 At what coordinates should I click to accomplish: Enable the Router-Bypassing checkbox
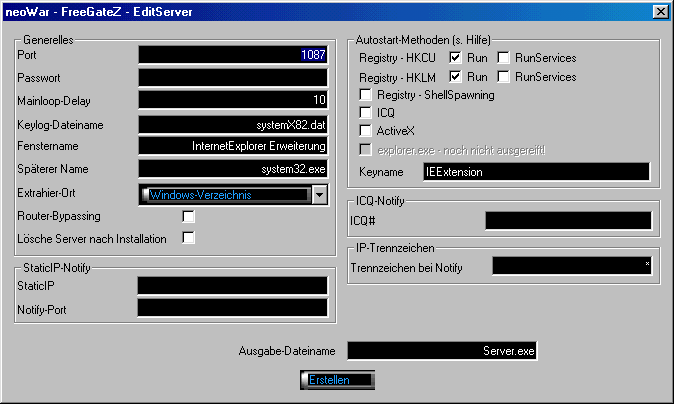click(188, 217)
